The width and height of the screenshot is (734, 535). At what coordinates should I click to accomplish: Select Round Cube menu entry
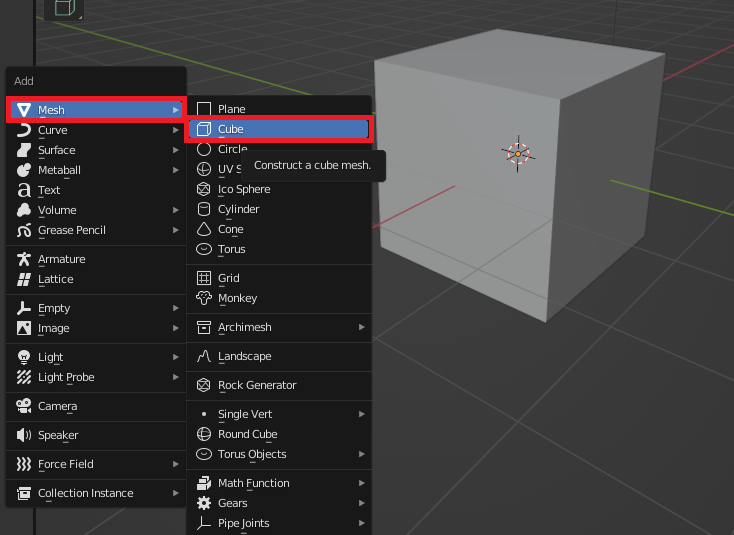(247, 434)
